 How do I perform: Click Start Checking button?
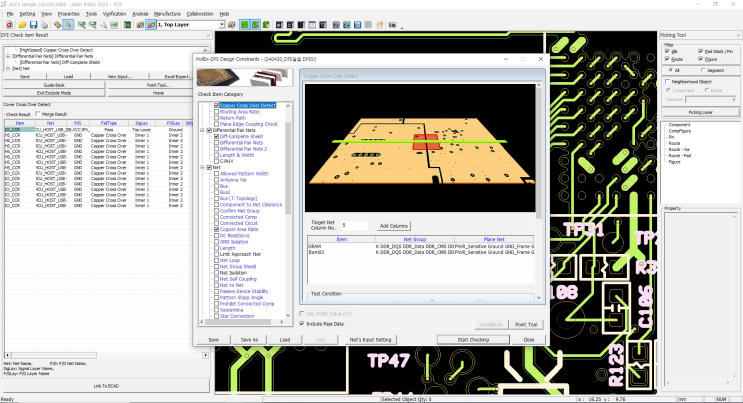(473, 340)
